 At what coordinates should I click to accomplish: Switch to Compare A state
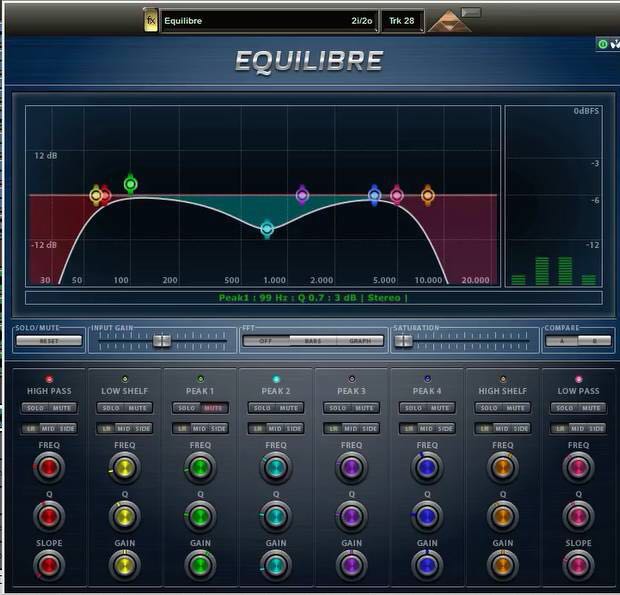pyautogui.click(x=561, y=340)
